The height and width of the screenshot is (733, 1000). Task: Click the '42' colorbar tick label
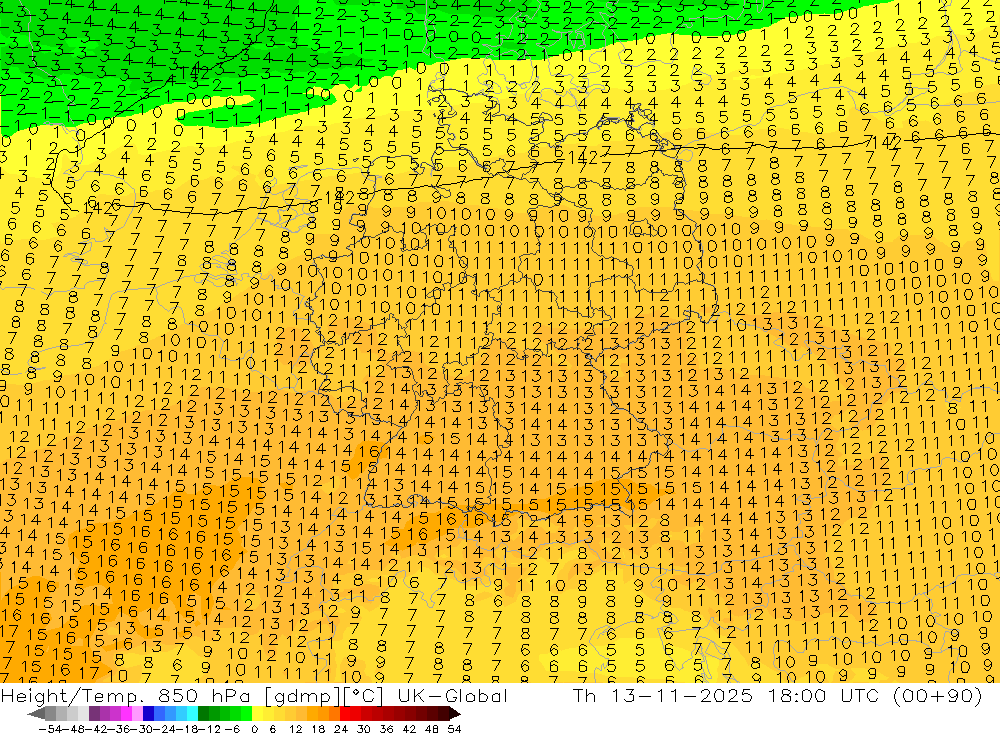click(410, 729)
